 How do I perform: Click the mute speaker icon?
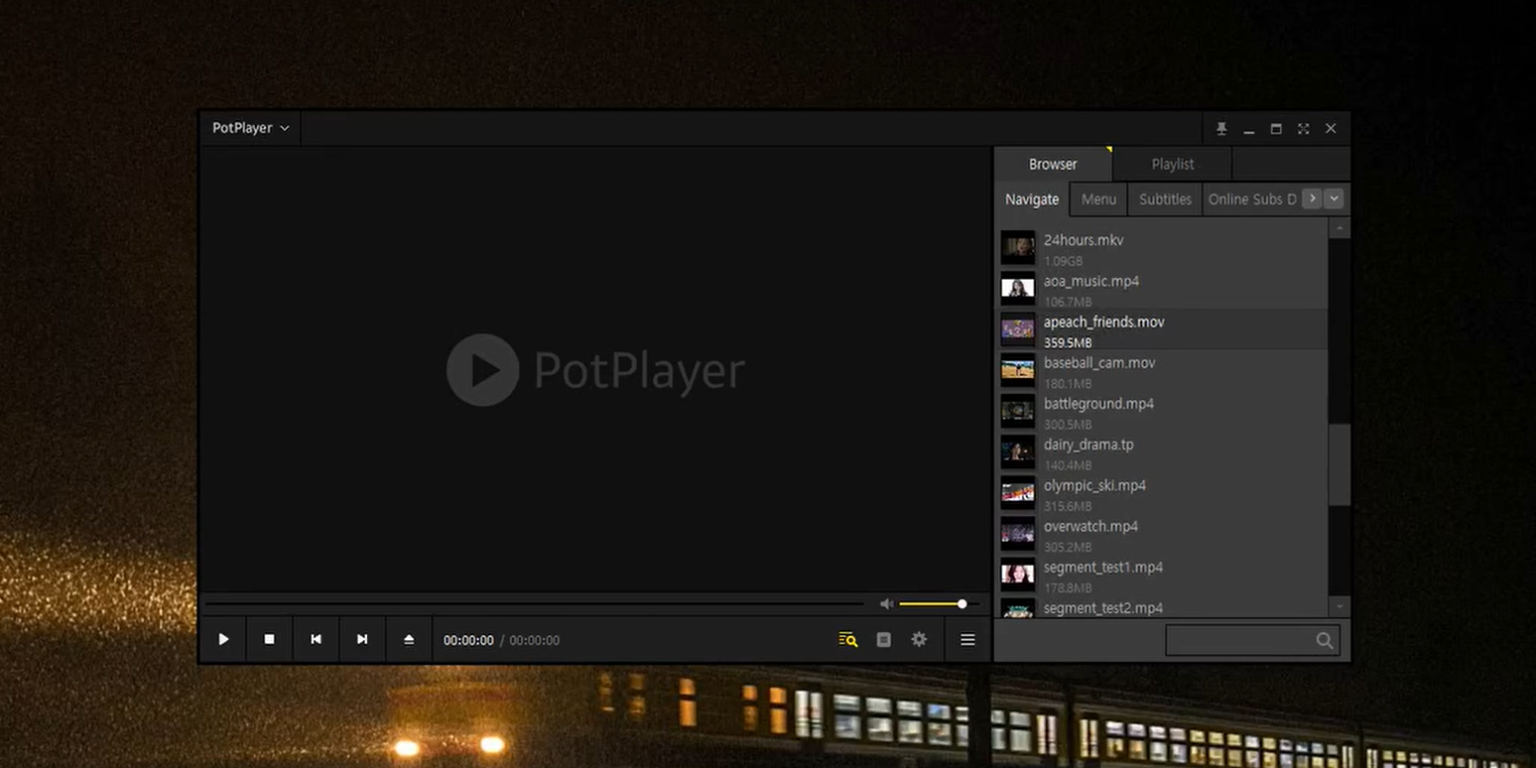click(885, 603)
